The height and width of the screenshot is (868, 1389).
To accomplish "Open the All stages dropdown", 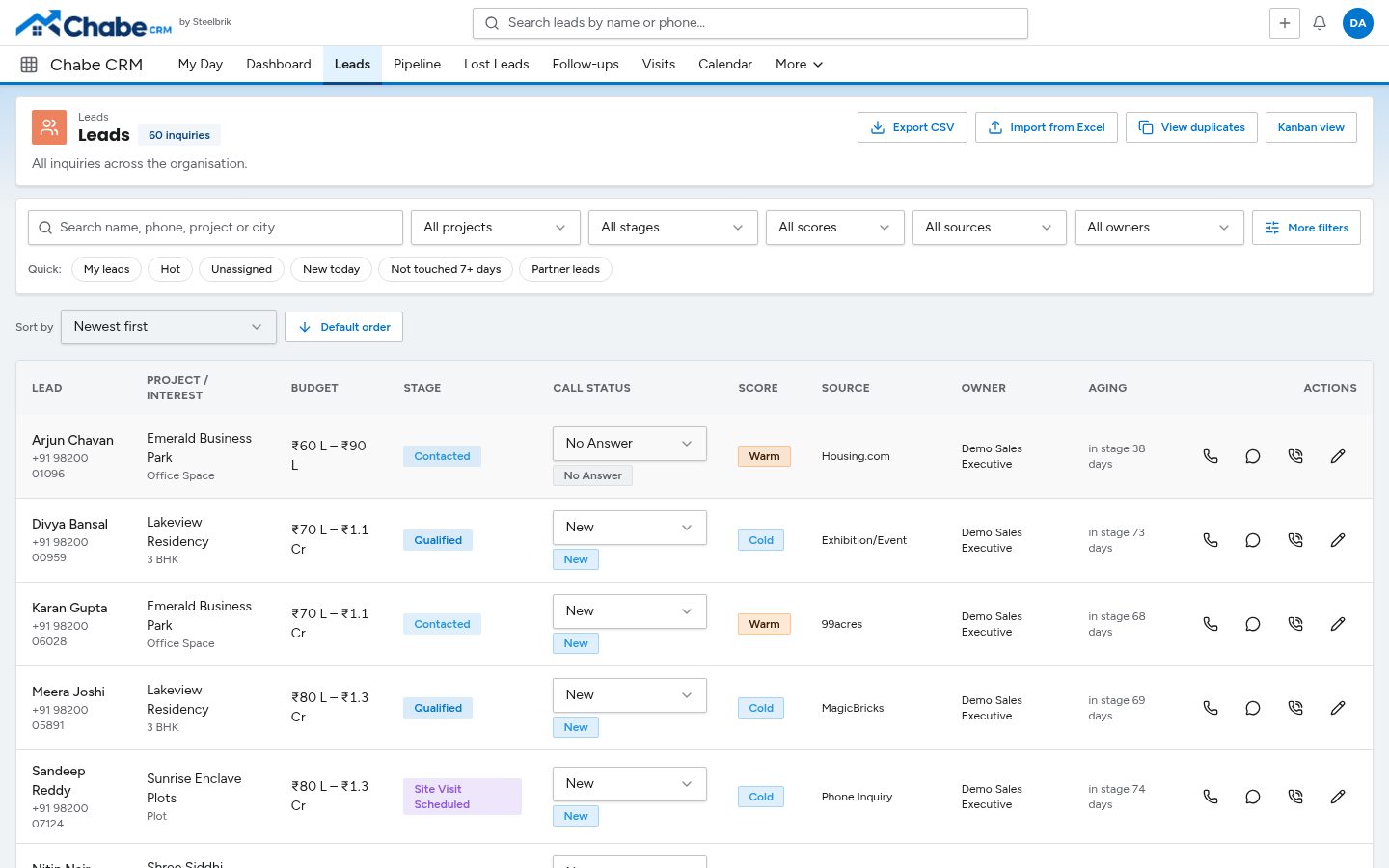I will click(673, 228).
